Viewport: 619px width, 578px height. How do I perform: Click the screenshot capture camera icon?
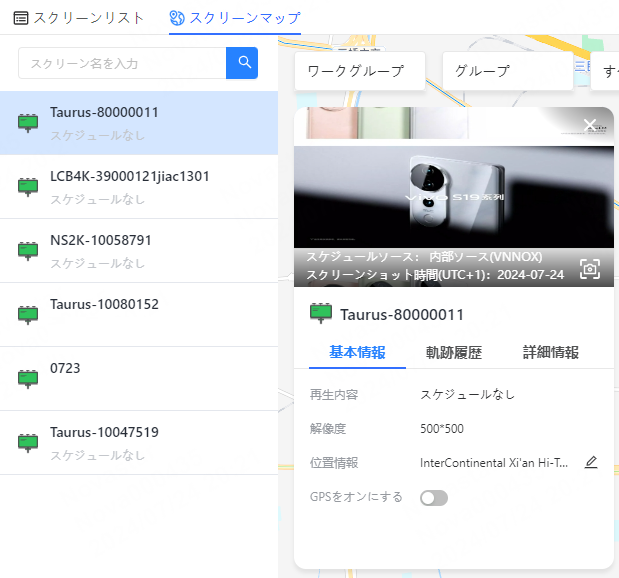tap(590, 269)
